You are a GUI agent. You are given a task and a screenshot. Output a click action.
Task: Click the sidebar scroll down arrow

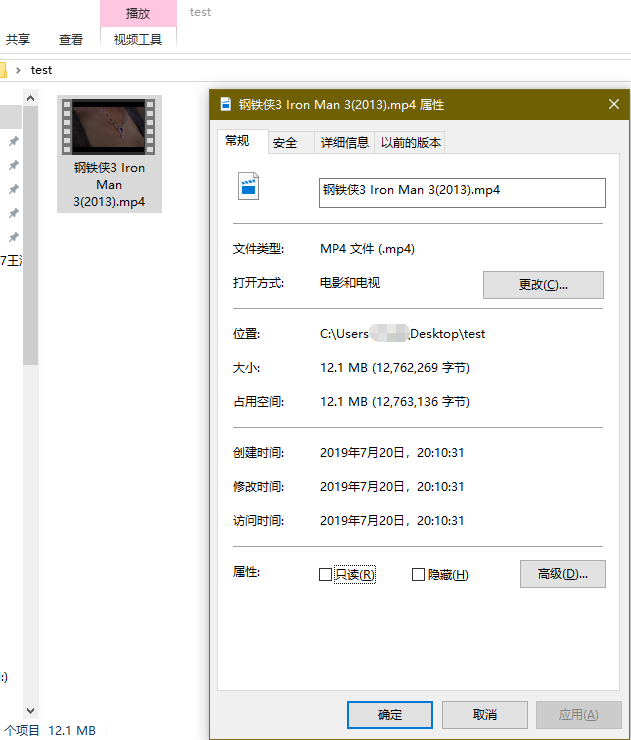[31, 710]
